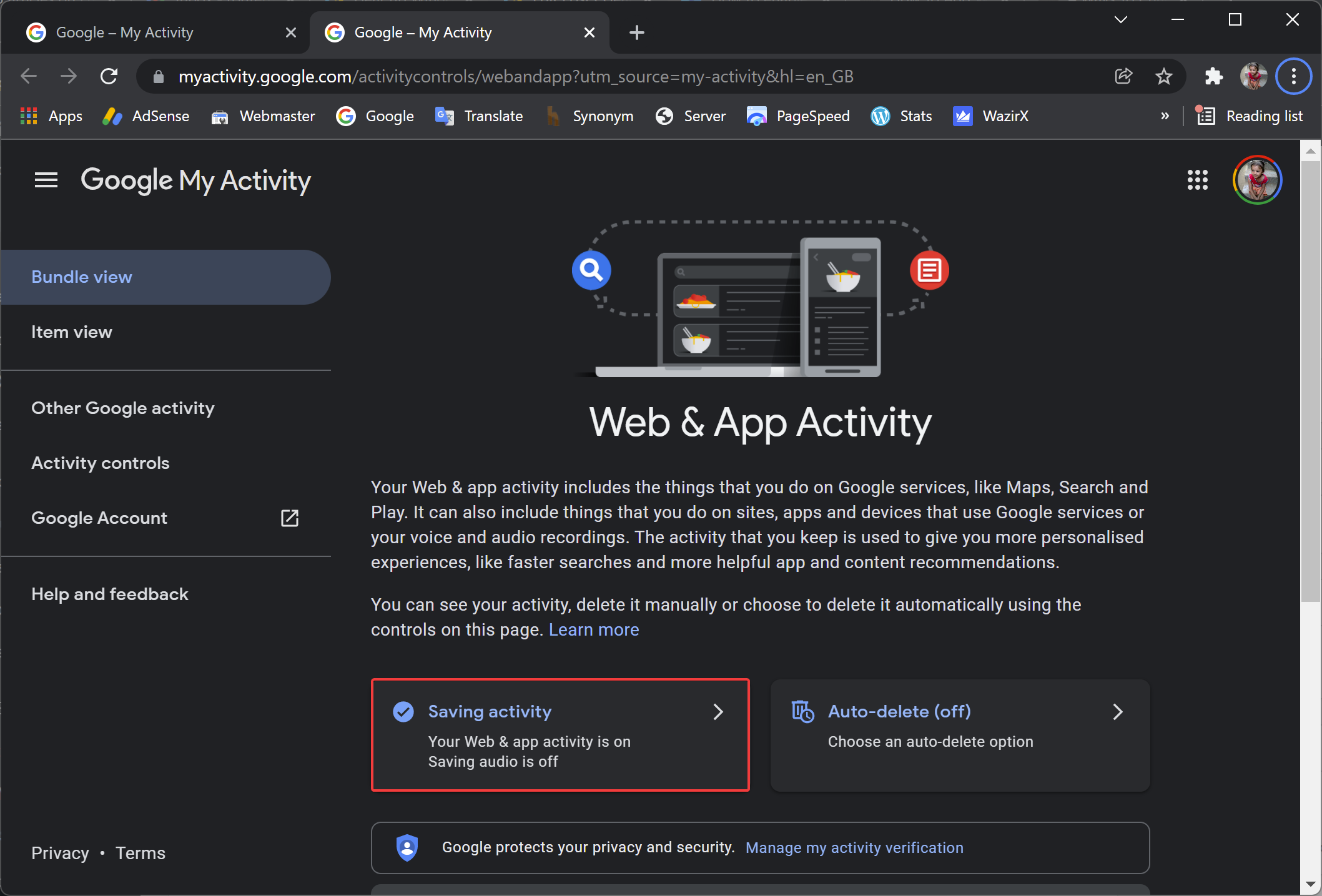Open the tab search dropdown arrow

1120,19
